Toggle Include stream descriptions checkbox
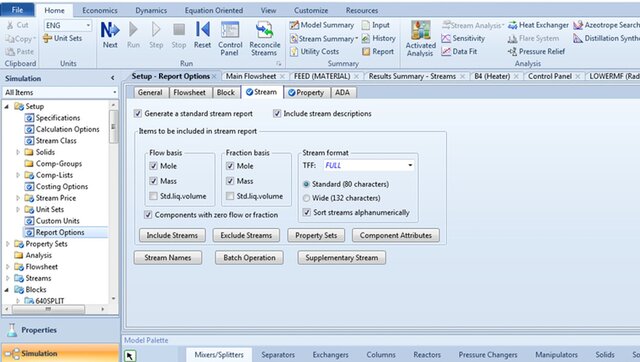The image size is (640, 362). click(x=277, y=113)
